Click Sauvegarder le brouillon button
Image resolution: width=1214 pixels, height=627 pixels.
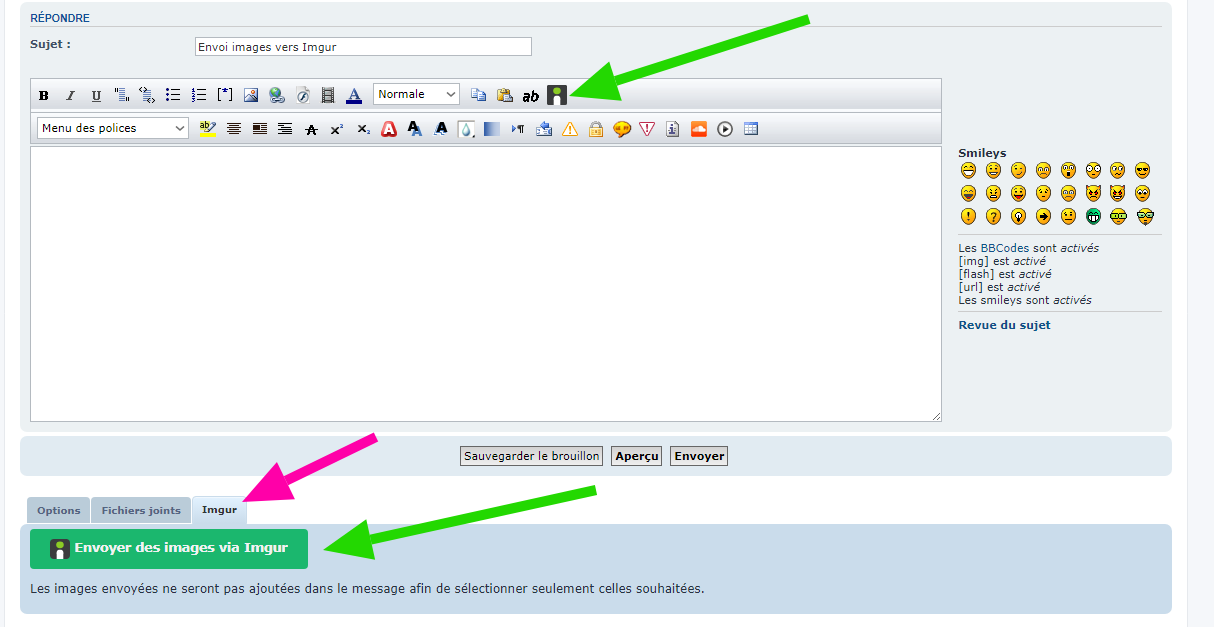[532, 456]
